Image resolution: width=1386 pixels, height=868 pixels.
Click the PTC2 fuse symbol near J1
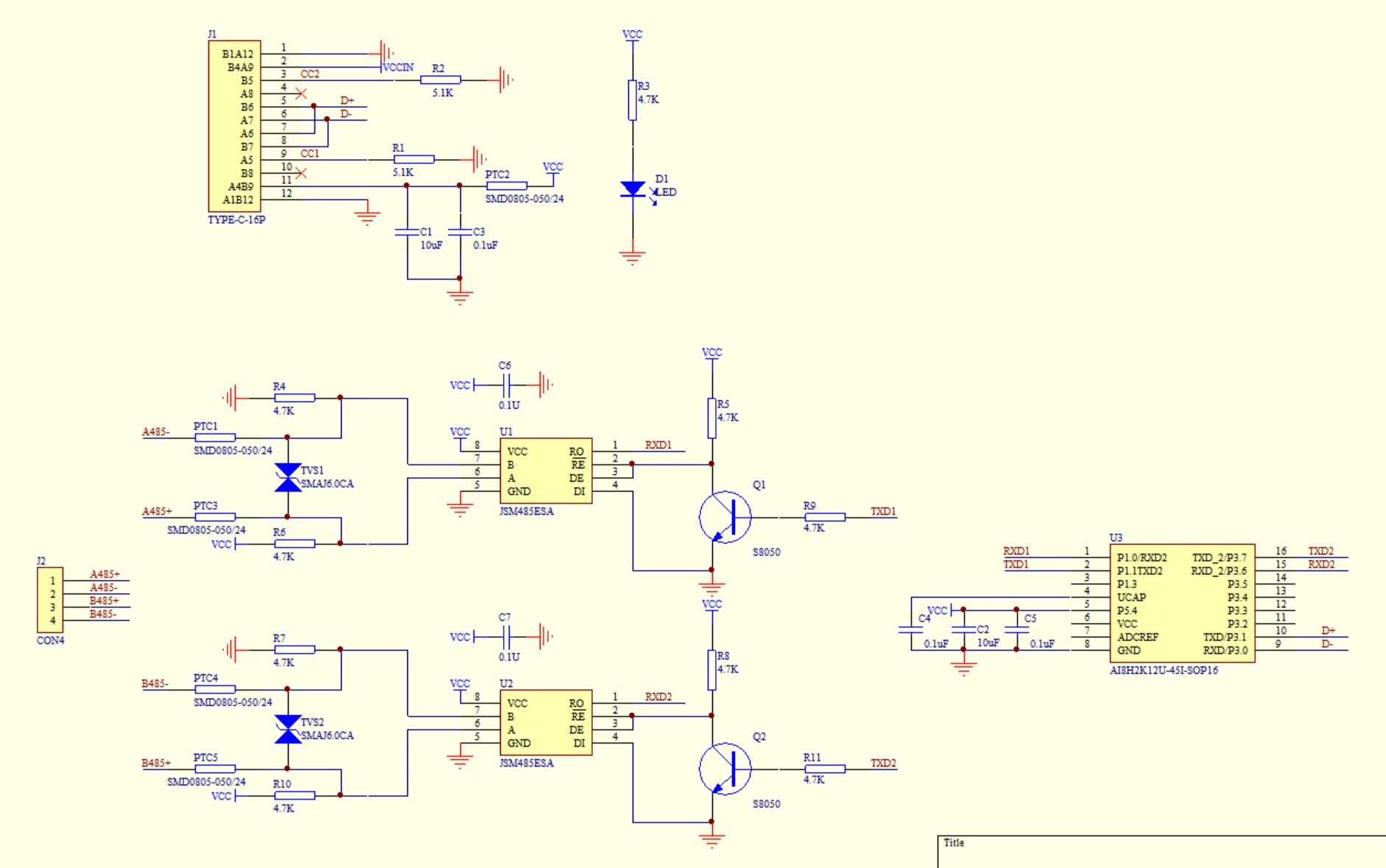507,186
